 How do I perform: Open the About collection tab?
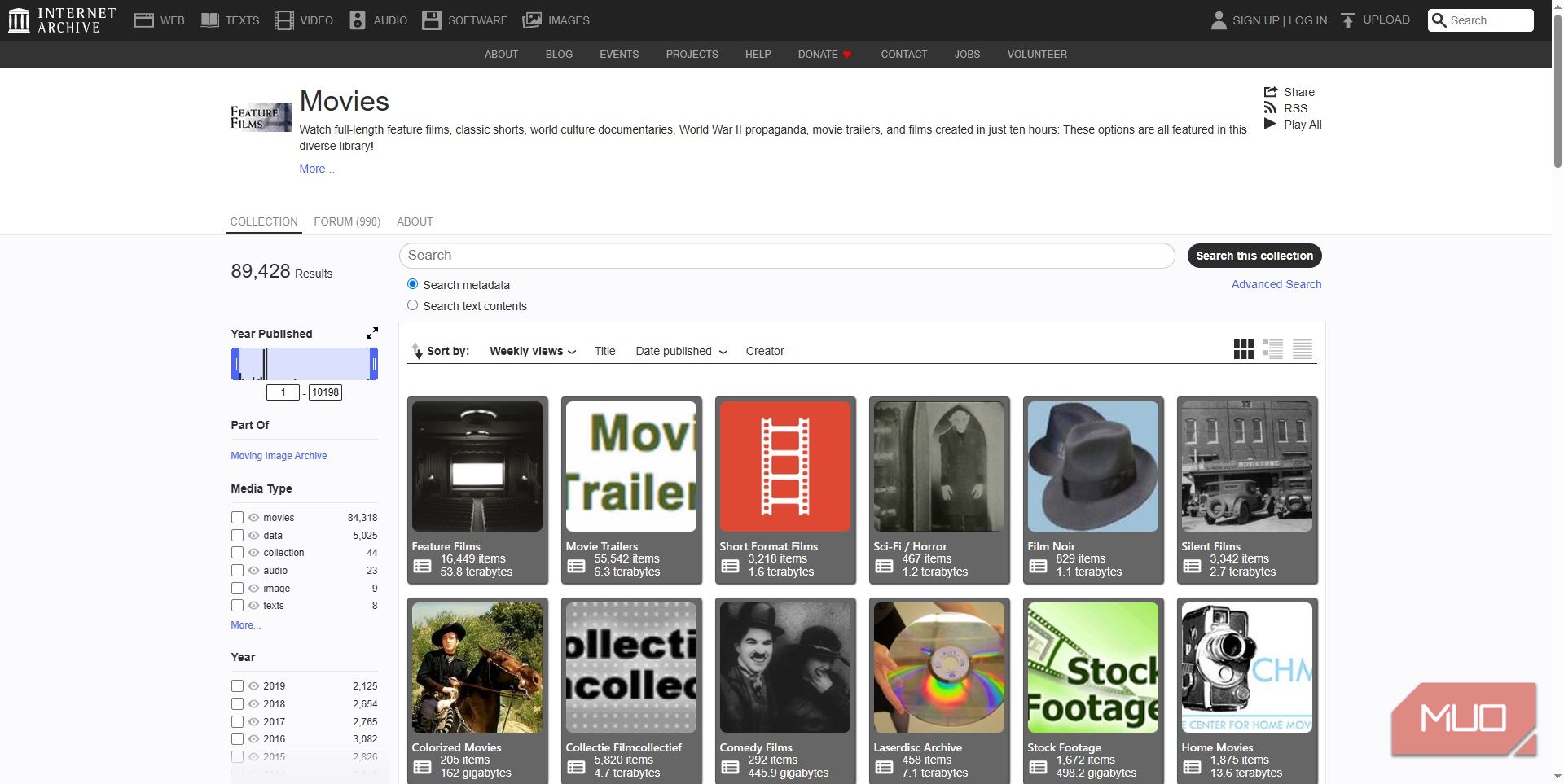[415, 221]
